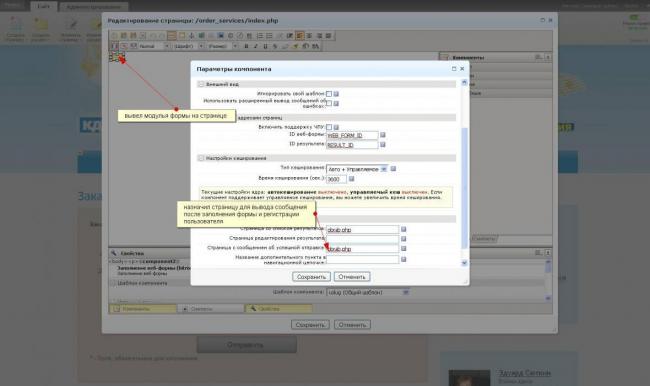This screenshot has height=386, width=650.
Task: Click the numbered list icon in editor toolbar
Action: click(x=260, y=36)
